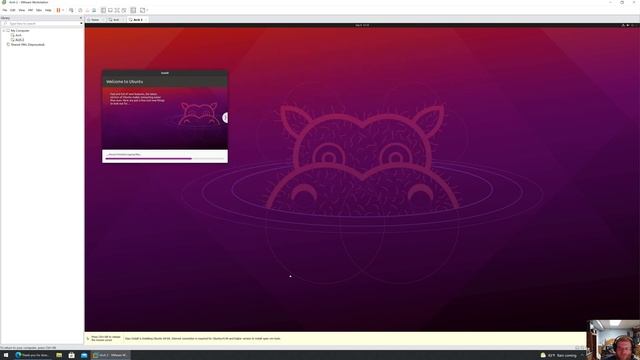This screenshot has width=640, height=360.
Task: Open the stretch guest dropdown arrow
Action: coord(147,10)
